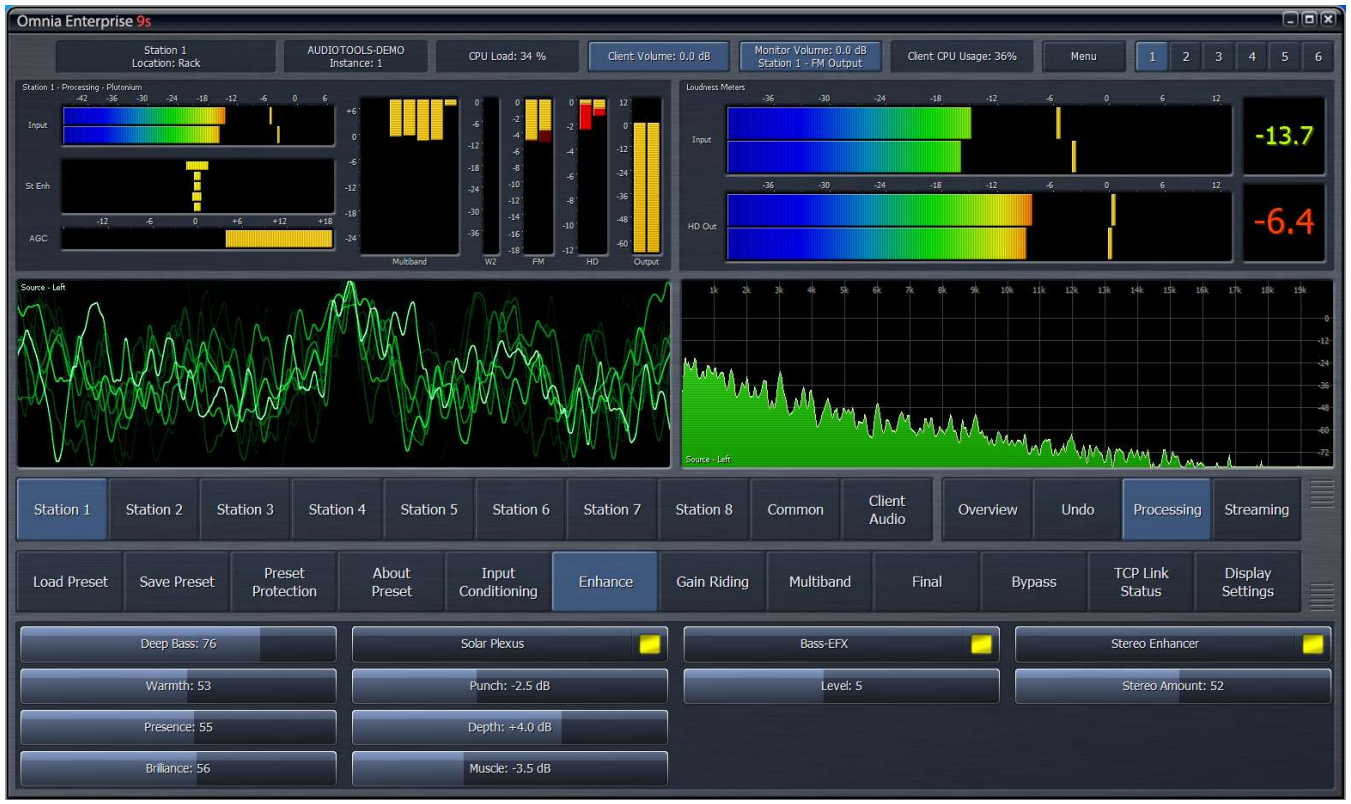The width and height of the screenshot is (1351, 804).
Task: Engage the Bypass control
Action: click(1034, 581)
